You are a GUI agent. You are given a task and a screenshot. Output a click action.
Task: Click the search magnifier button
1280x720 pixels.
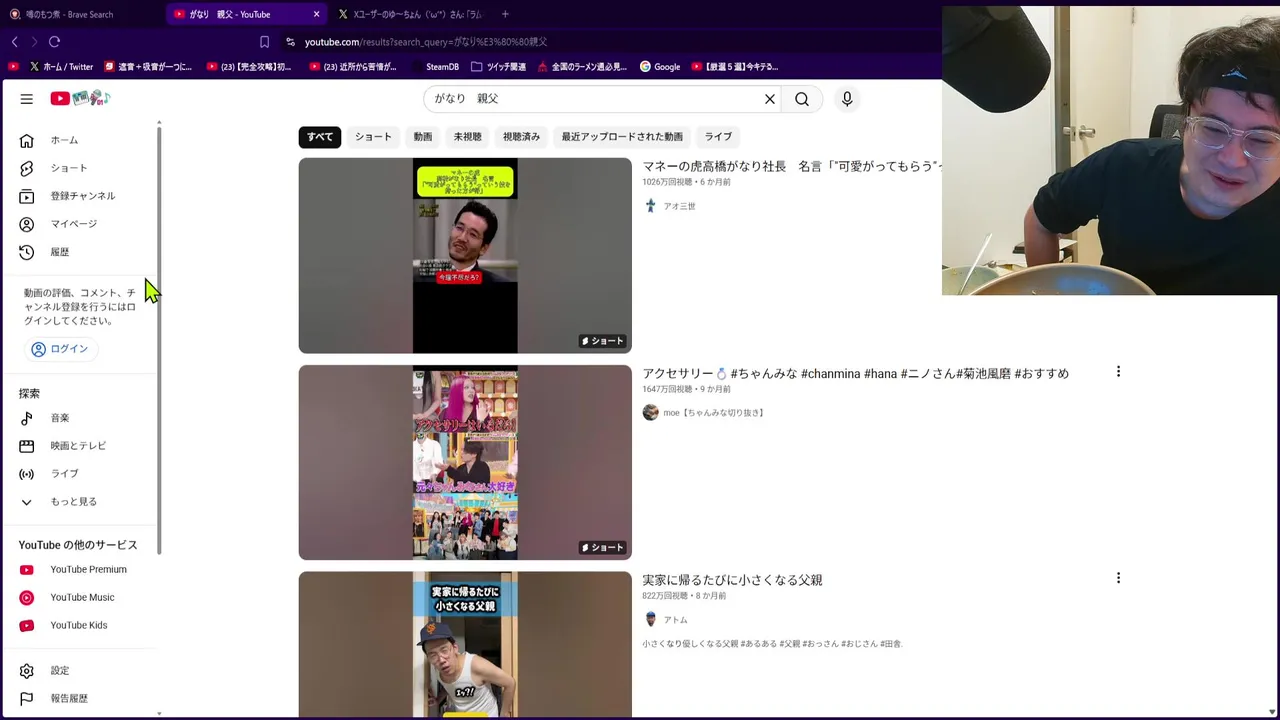click(802, 99)
